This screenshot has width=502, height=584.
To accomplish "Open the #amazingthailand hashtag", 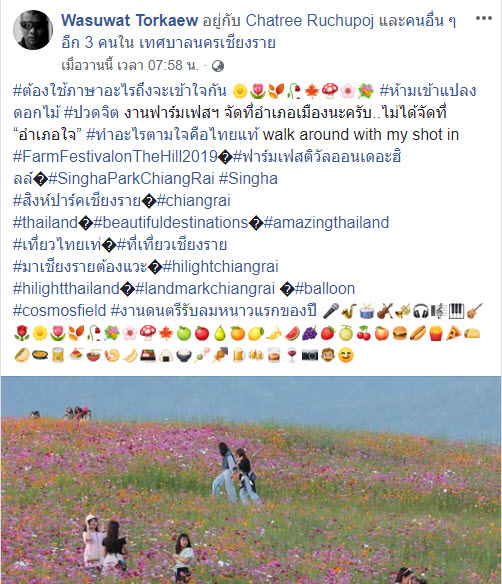I will [x=326, y=222].
